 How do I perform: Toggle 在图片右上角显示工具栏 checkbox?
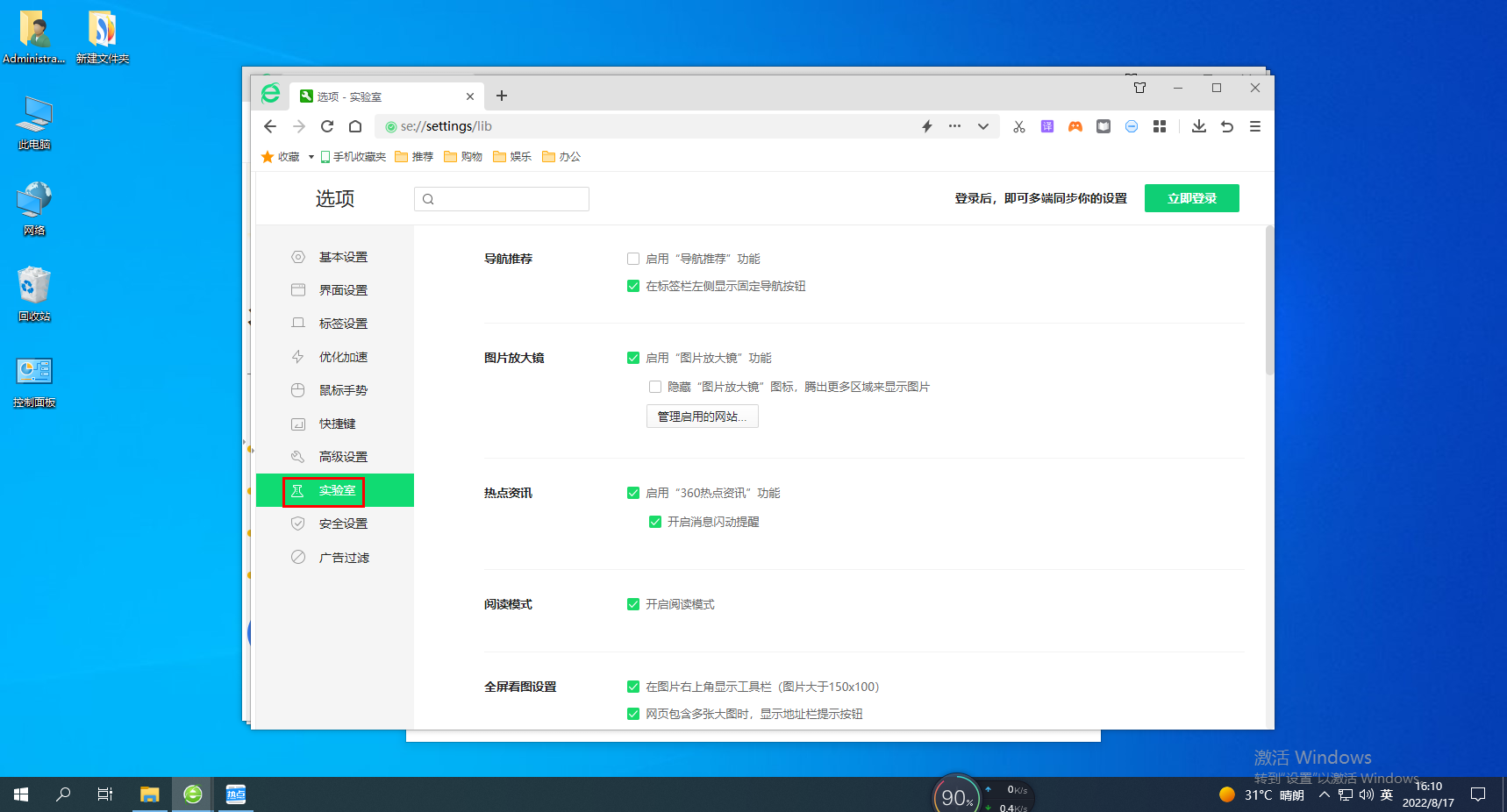tap(633, 687)
